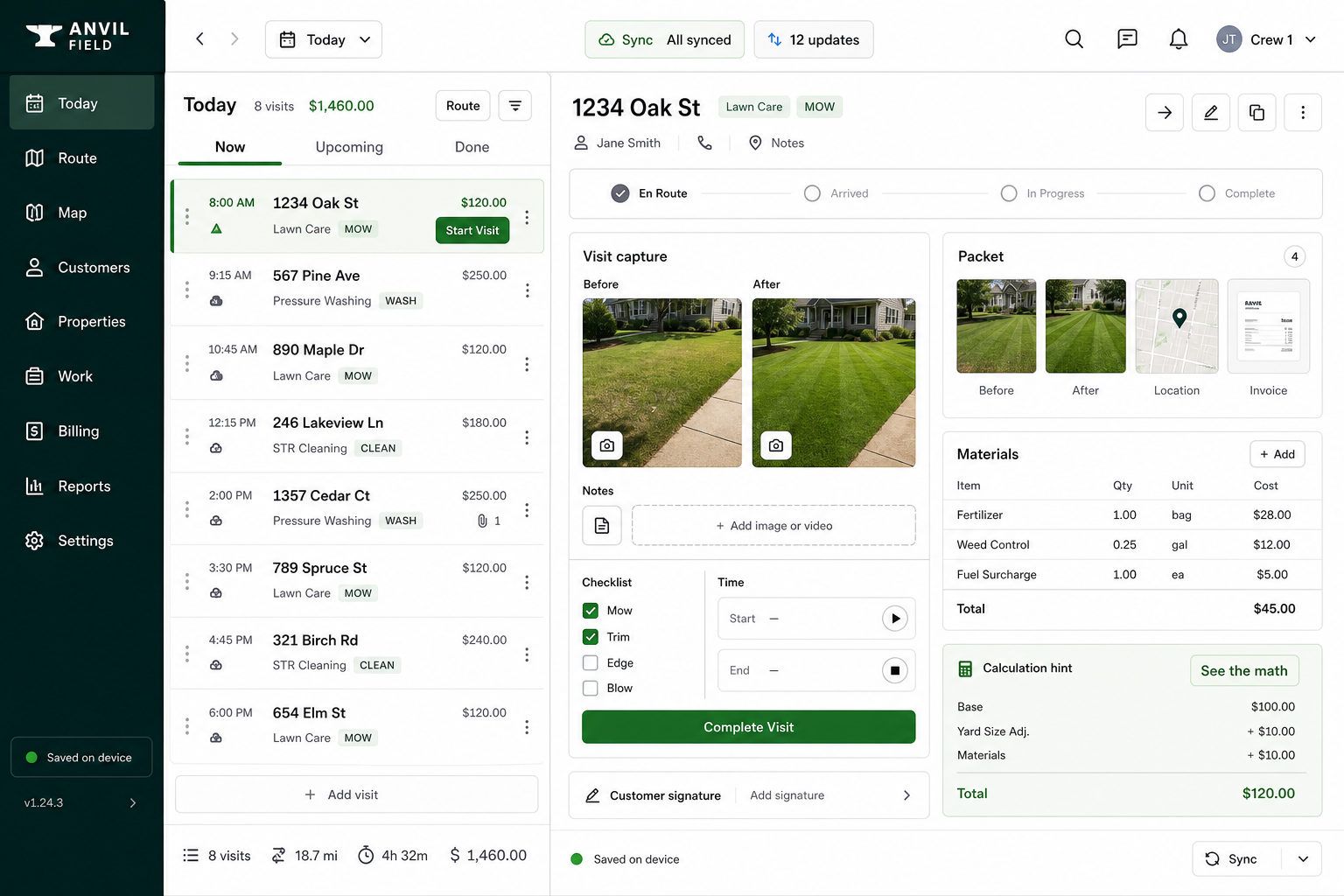Open messages chat icon
This screenshot has height=896, width=1344.
click(1127, 39)
